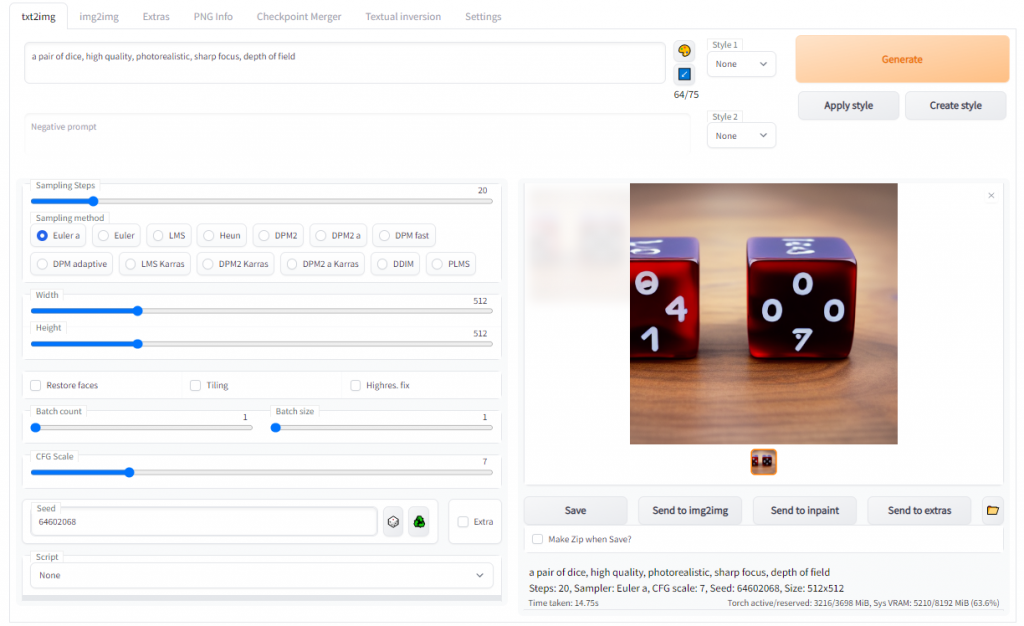Select the PLMS sampler

tap(451, 264)
